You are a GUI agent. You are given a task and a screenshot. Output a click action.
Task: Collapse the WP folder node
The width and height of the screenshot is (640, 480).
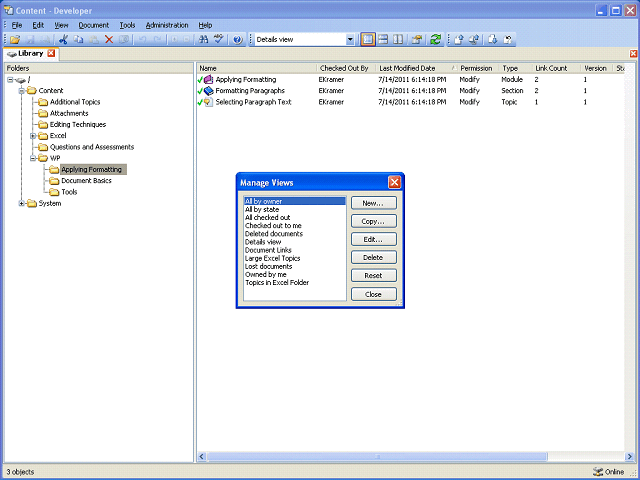(x=33, y=158)
